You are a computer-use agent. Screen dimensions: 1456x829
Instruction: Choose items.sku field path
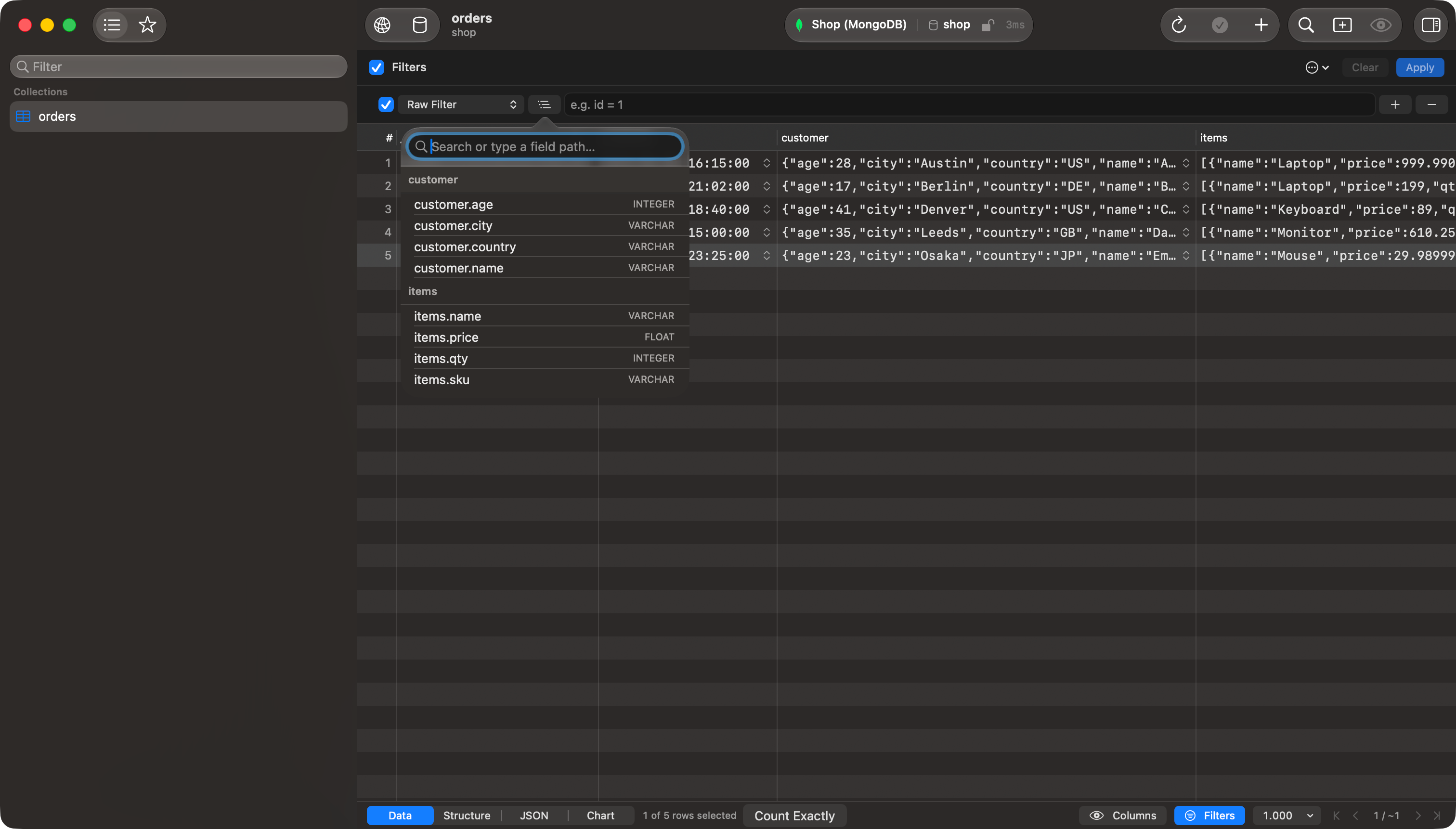coord(545,379)
